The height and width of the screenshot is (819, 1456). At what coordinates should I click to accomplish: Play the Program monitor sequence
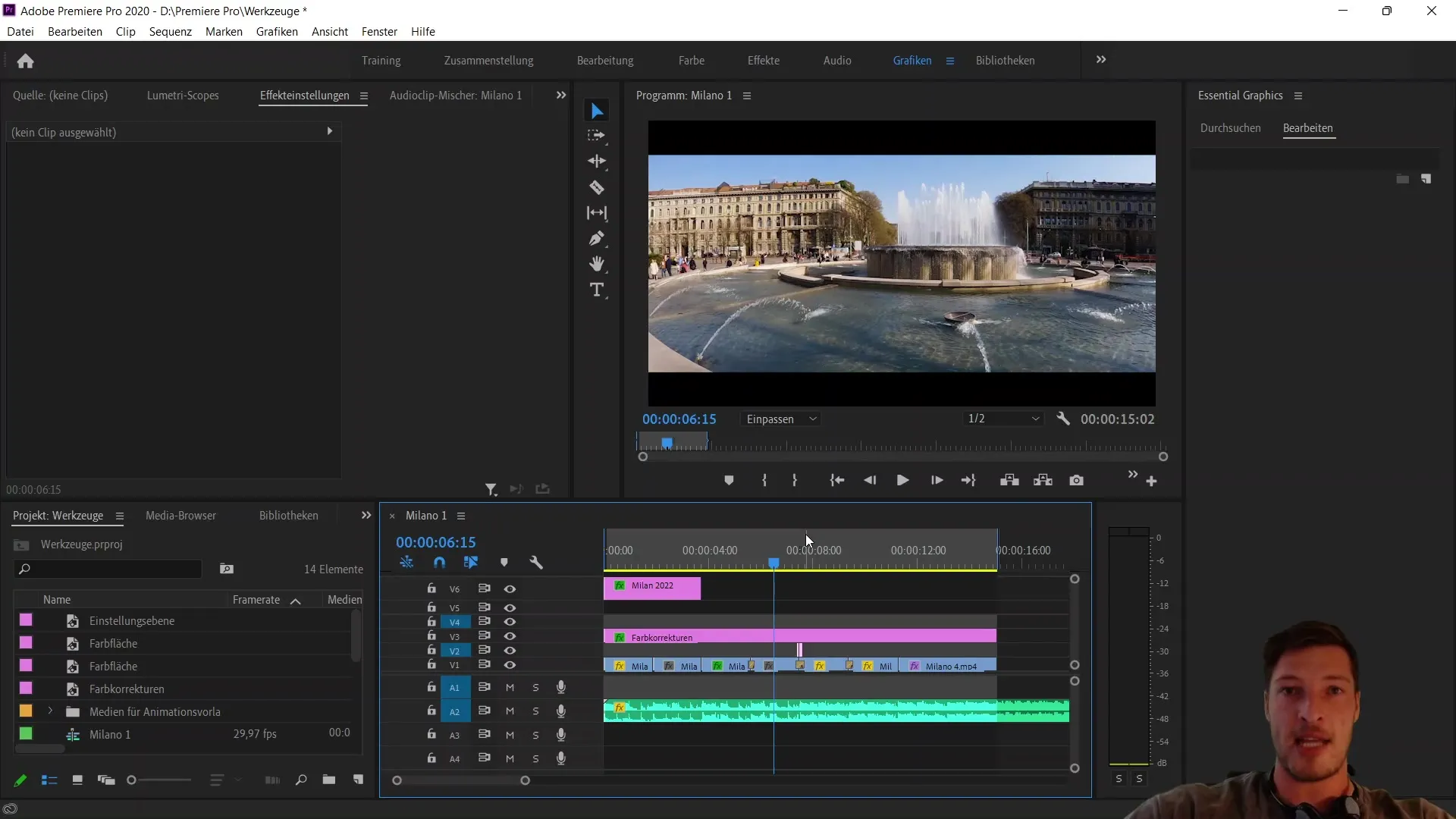[x=902, y=481]
